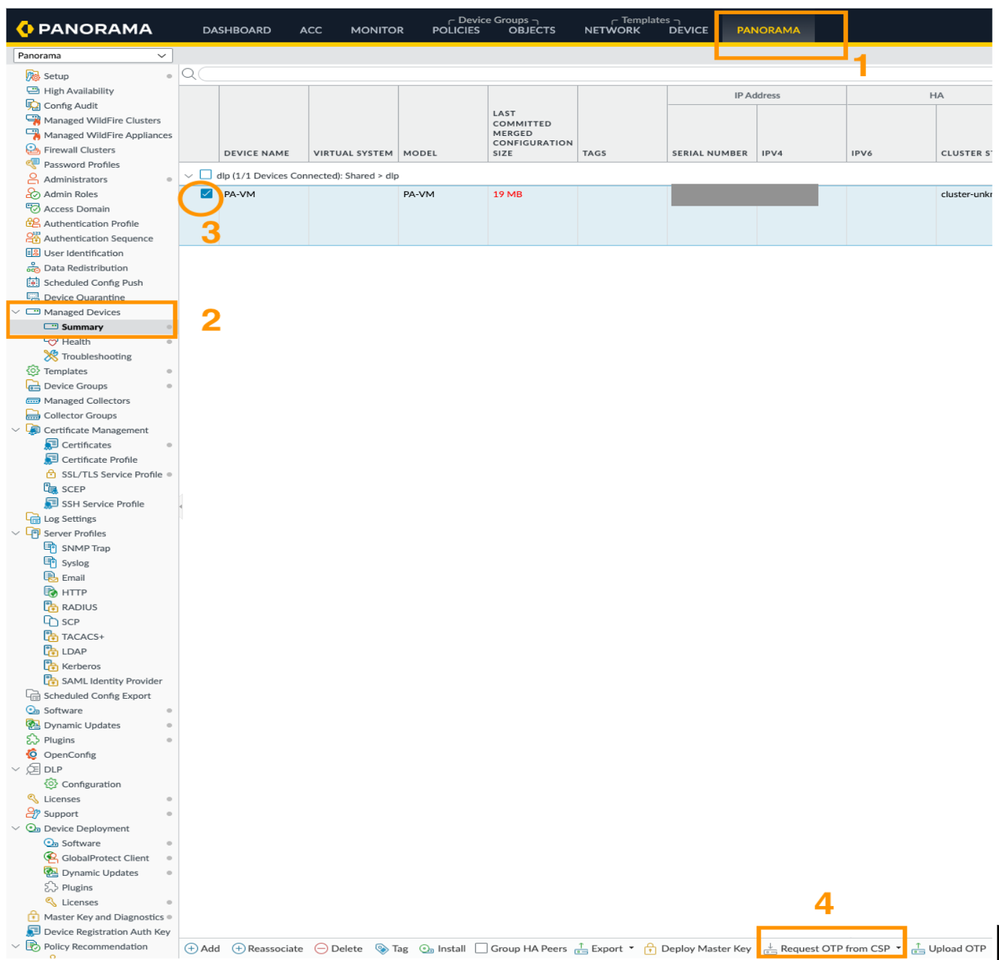
Task: Click the SSL/TLS Service Profile lock icon
Action: [51, 475]
